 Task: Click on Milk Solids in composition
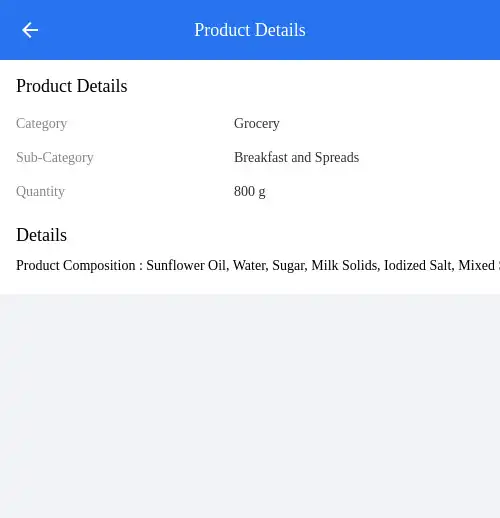tap(345, 266)
